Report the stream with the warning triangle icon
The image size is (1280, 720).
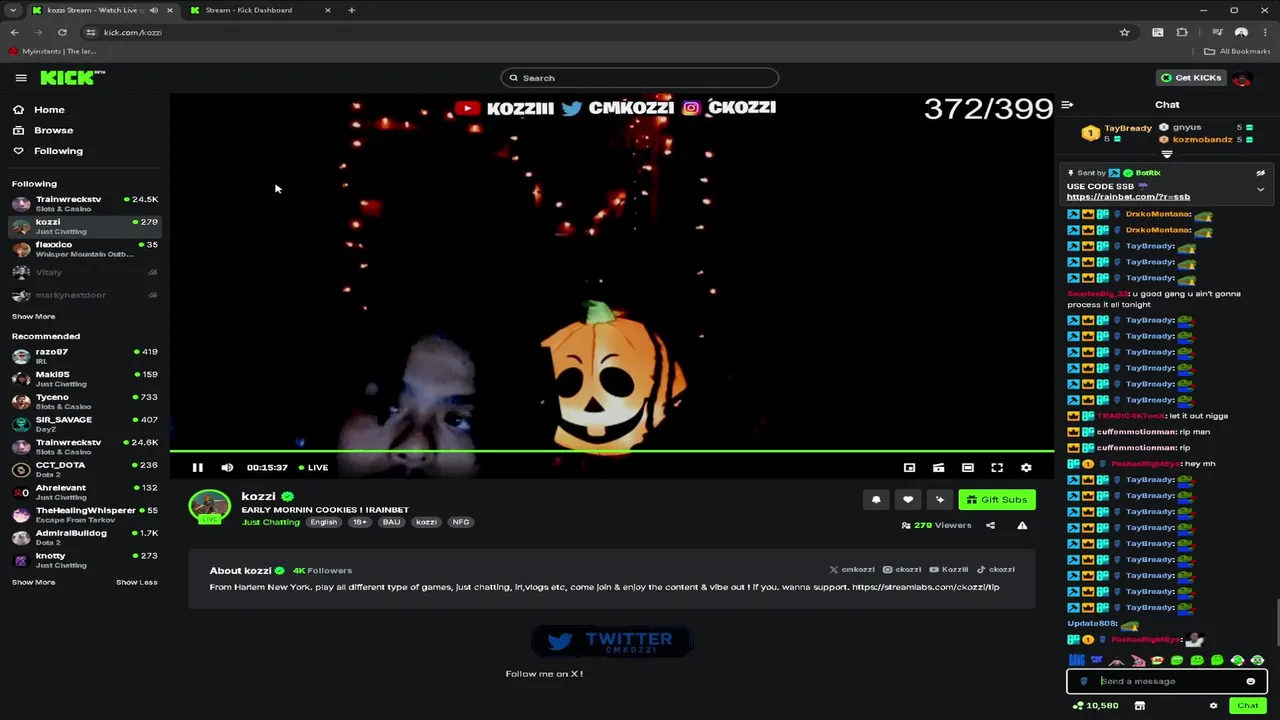[x=1022, y=525]
